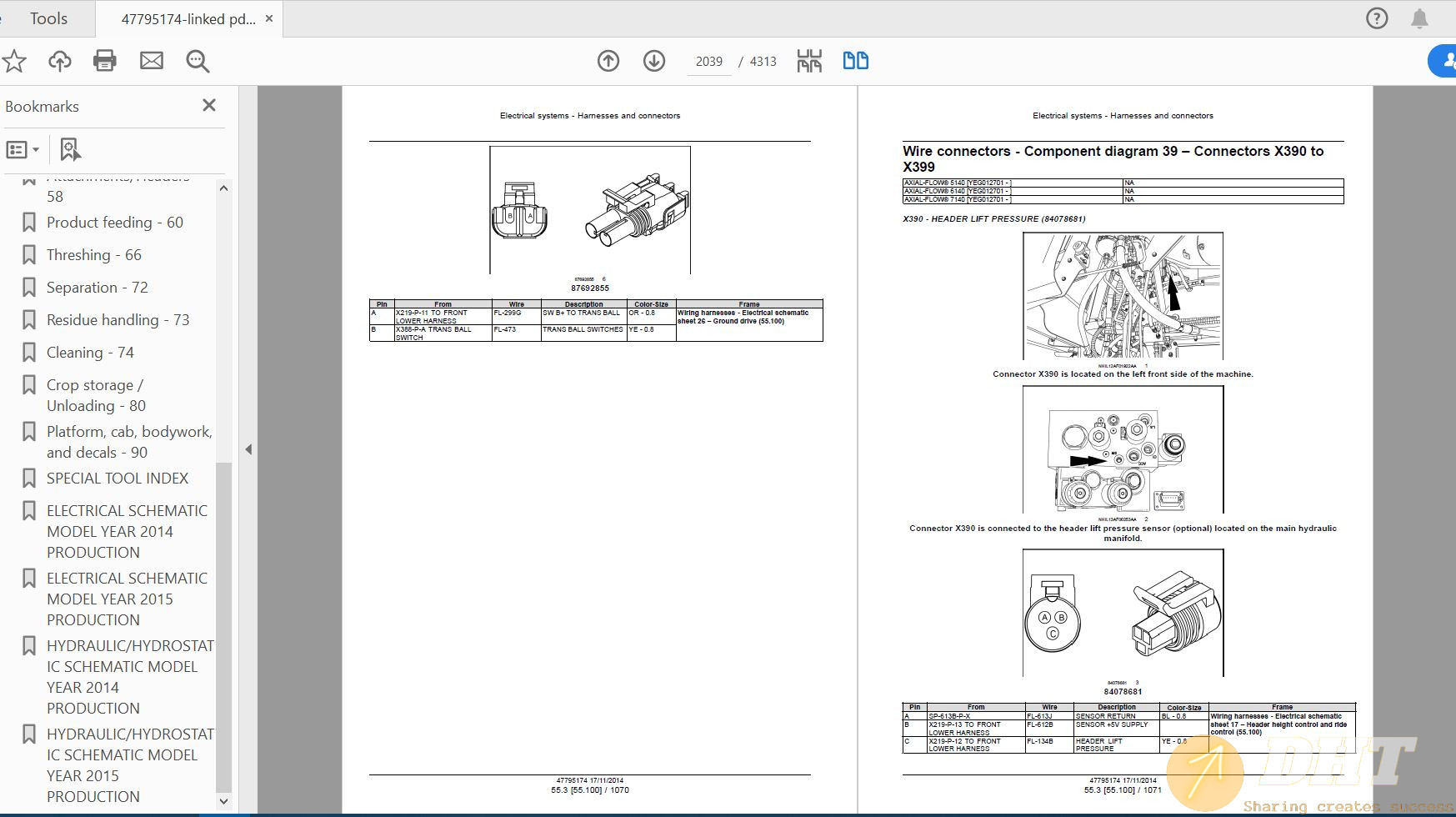This screenshot has height=817, width=1456.
Task: Click the FL-299G wire cell on left page
Action: point(517,317)
